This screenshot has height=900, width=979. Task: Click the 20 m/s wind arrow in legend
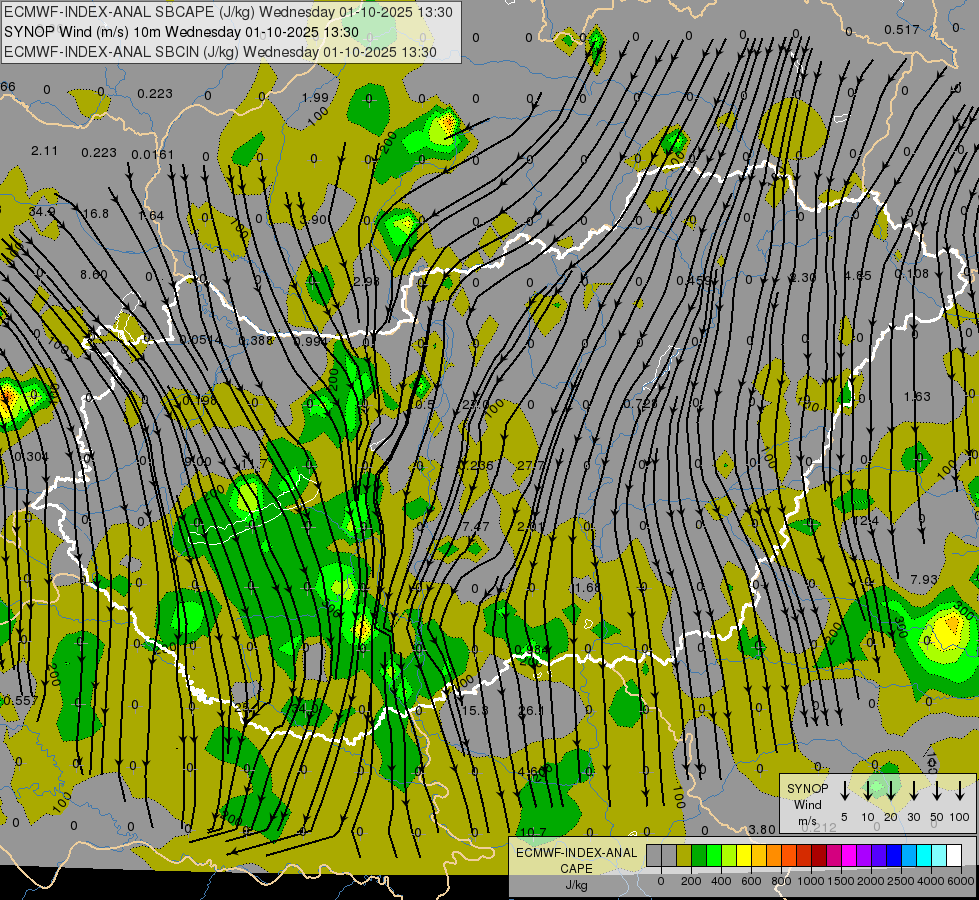[x=890, y=792]
